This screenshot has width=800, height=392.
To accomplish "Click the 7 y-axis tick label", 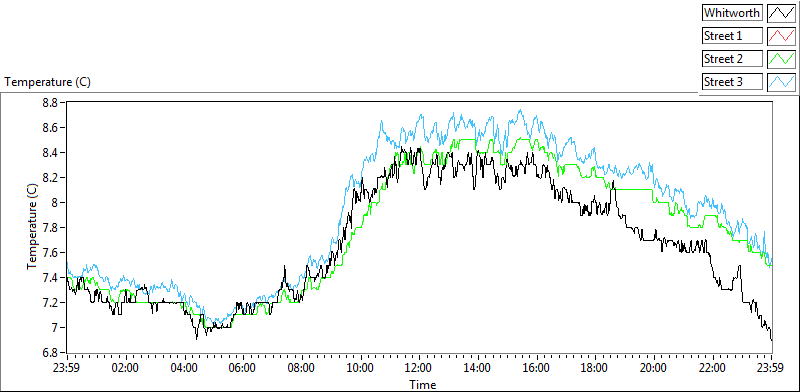I will pos(56,328).
